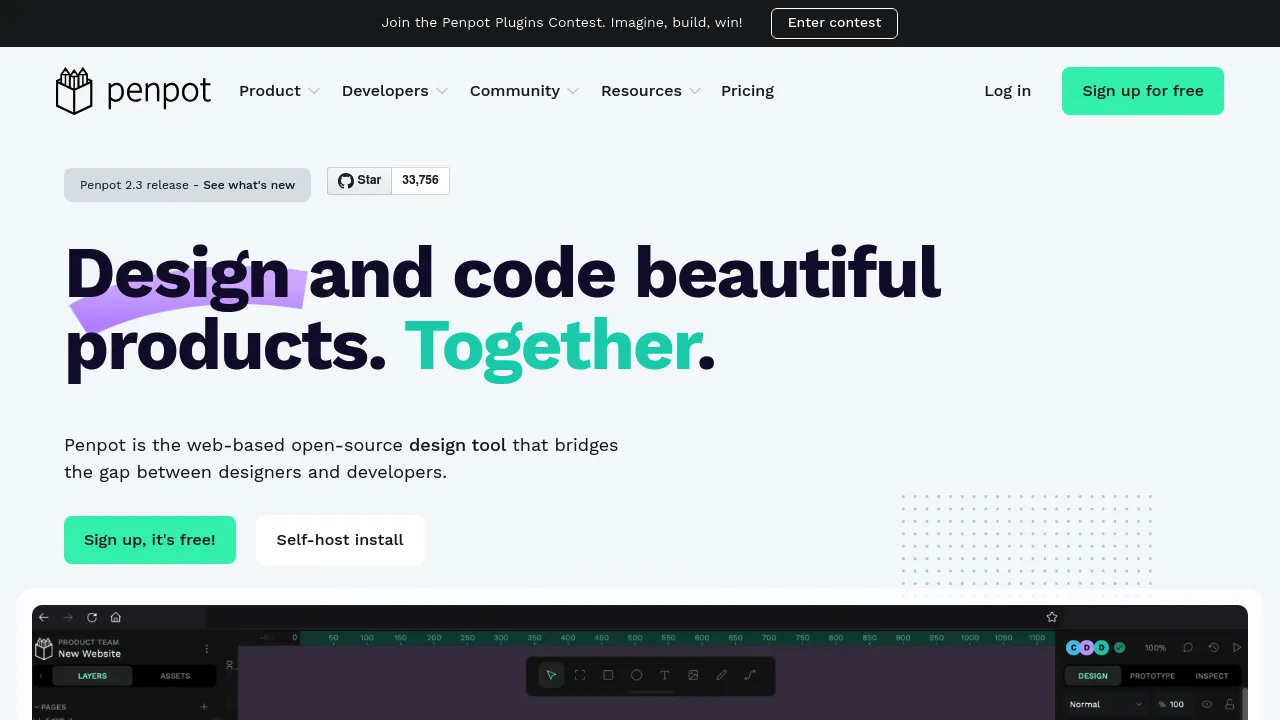This screenshot has width=1280, height=720.
Task: Expand the Community menu
Action: pyautogui.click(x=524, y=91)
